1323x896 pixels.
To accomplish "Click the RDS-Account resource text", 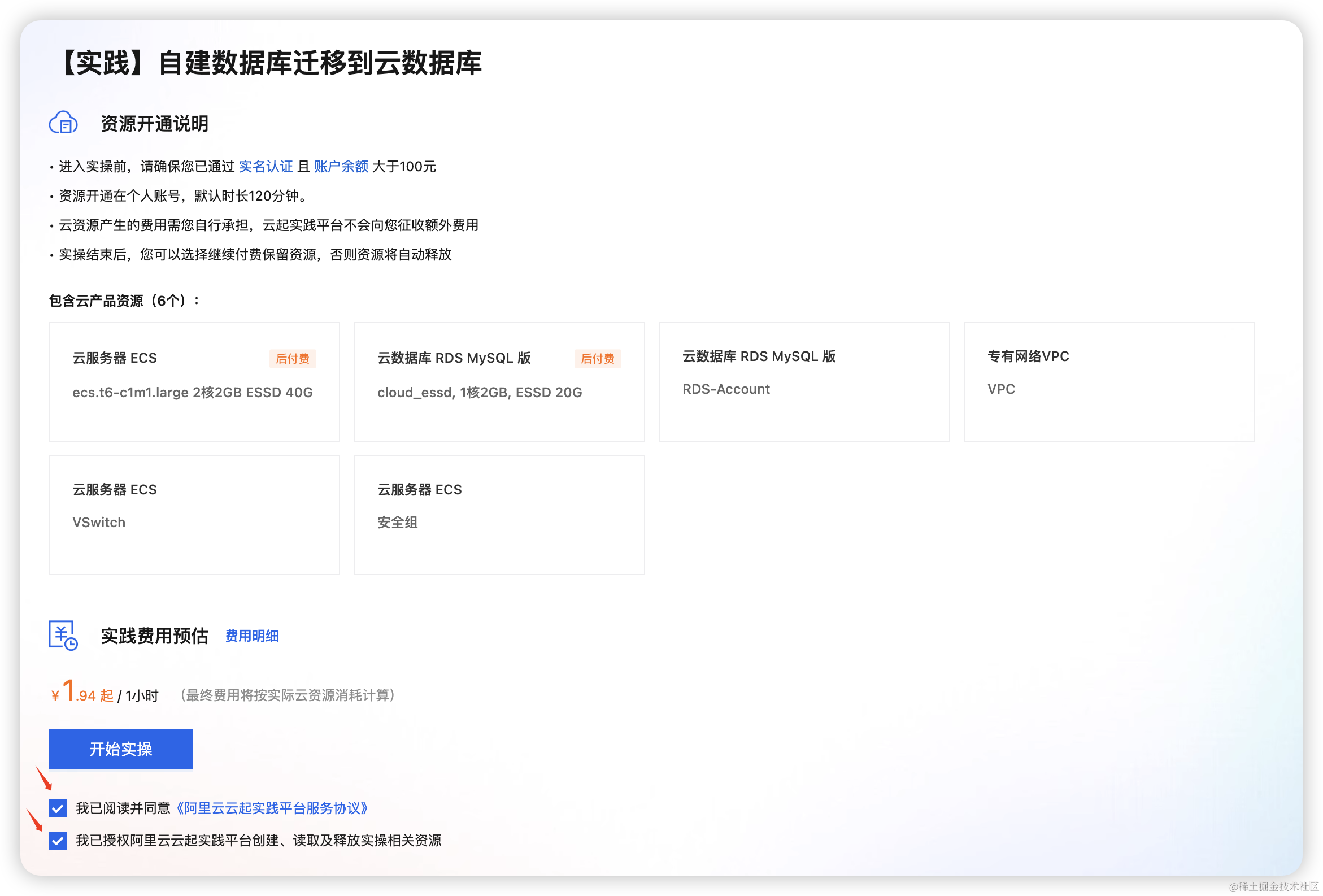I will point(726,389).
